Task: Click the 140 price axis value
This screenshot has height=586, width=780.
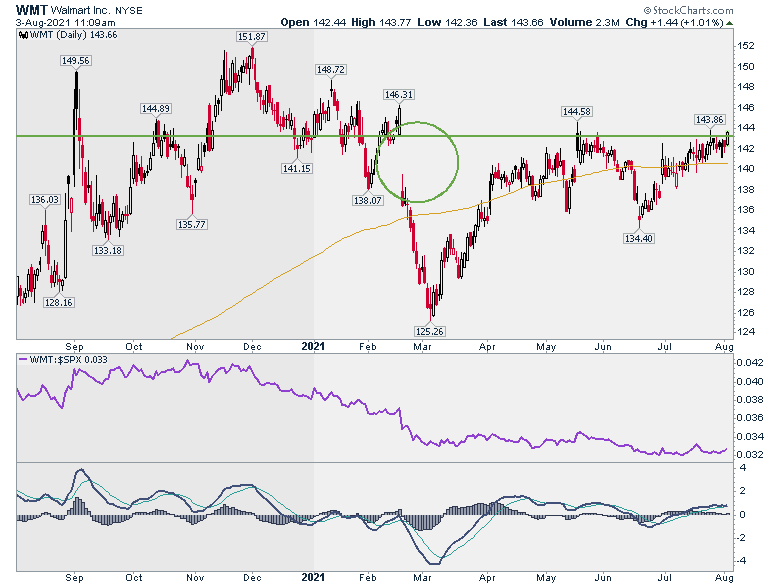Action: 746,169
